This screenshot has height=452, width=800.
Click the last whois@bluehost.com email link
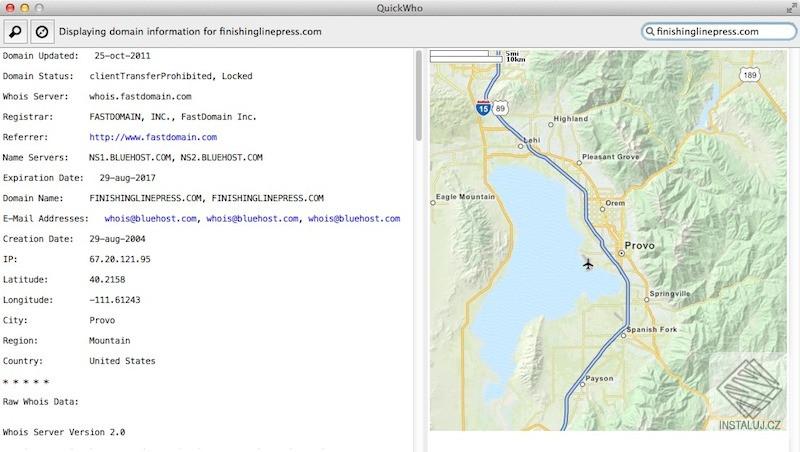[x=354, y=218]
